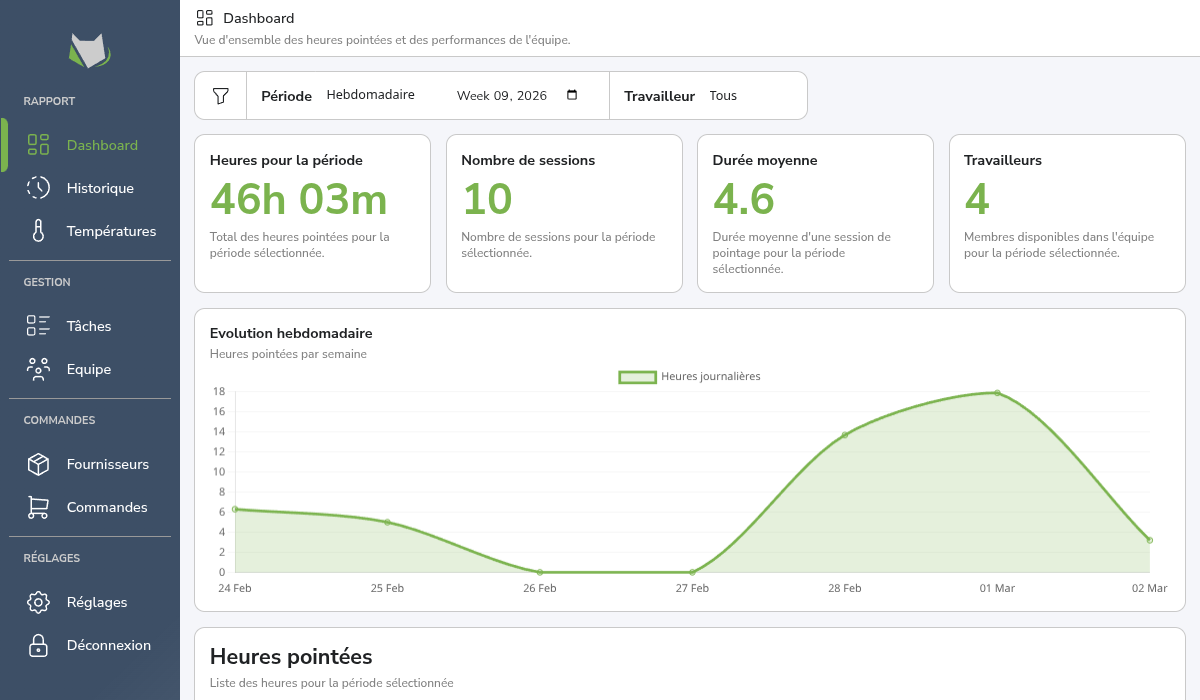The height and width of the screenshot is (700, 1200).
Task: Click the Déconnexion link to log out
Action: (107, 645)
